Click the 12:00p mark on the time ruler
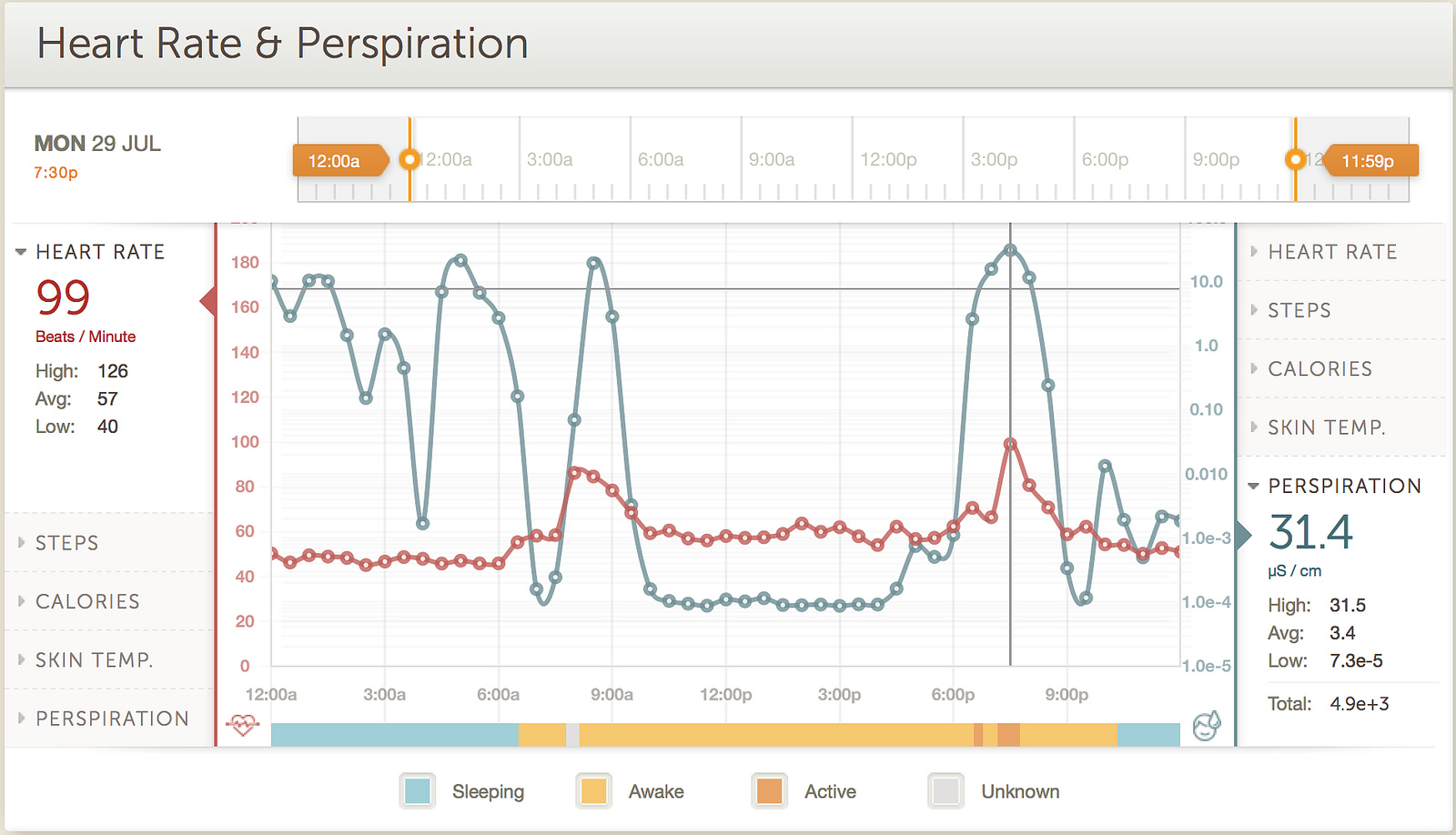This screenshot has height=835, width=1456. coord(888,160)
